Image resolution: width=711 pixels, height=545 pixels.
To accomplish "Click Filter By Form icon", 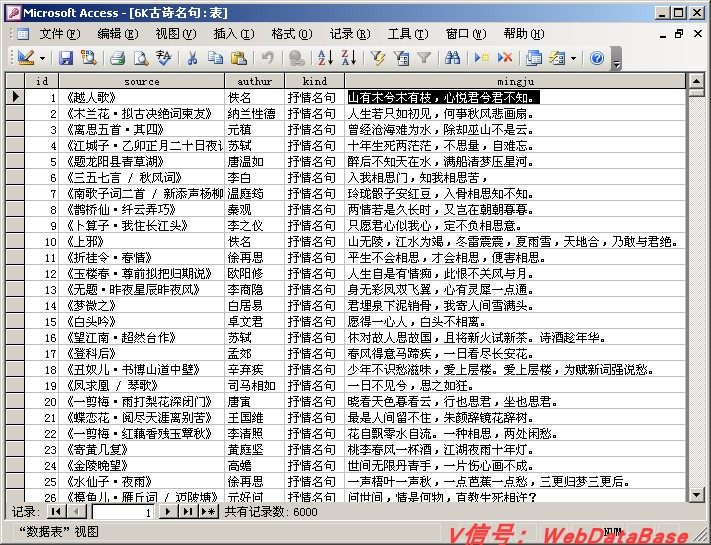I will point(401,58).
